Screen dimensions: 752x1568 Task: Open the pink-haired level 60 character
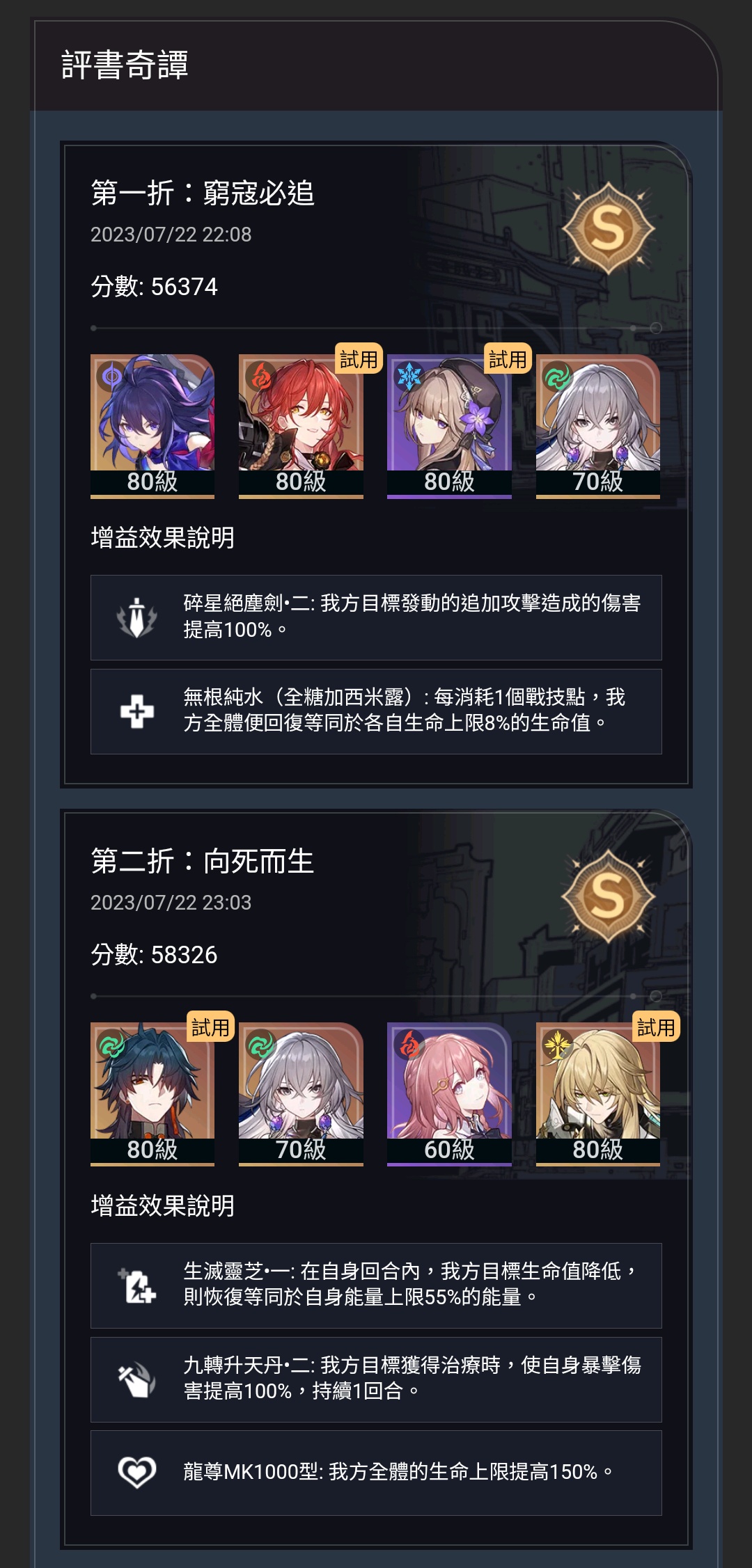[x=449, y=1094]
